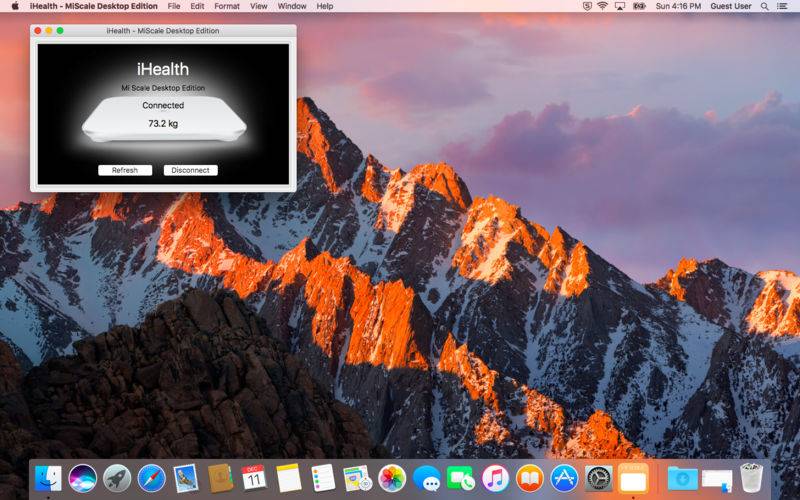800x500 pixels.
Task: Launch iTunes music icon
Action: [x=495, y=478]
